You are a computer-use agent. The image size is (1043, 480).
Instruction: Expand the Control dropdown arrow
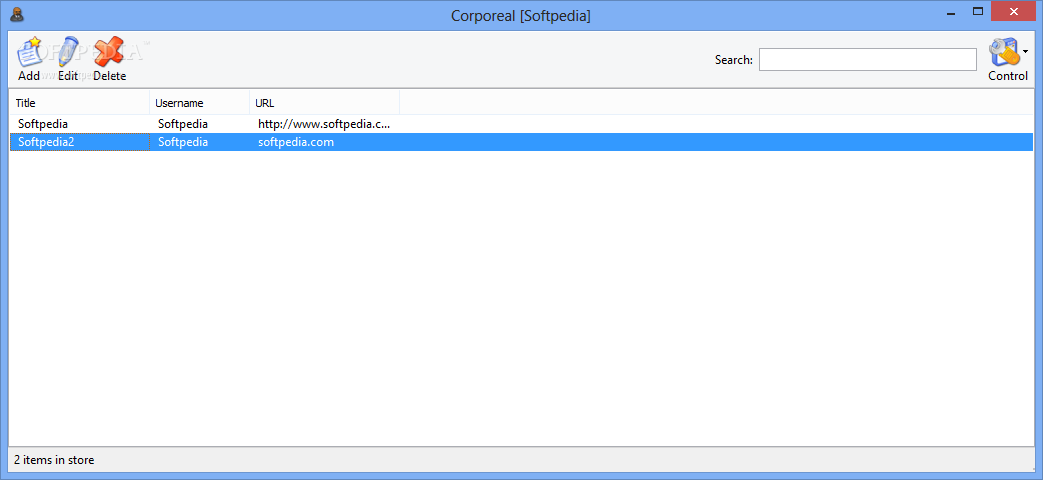(1025, 51)
